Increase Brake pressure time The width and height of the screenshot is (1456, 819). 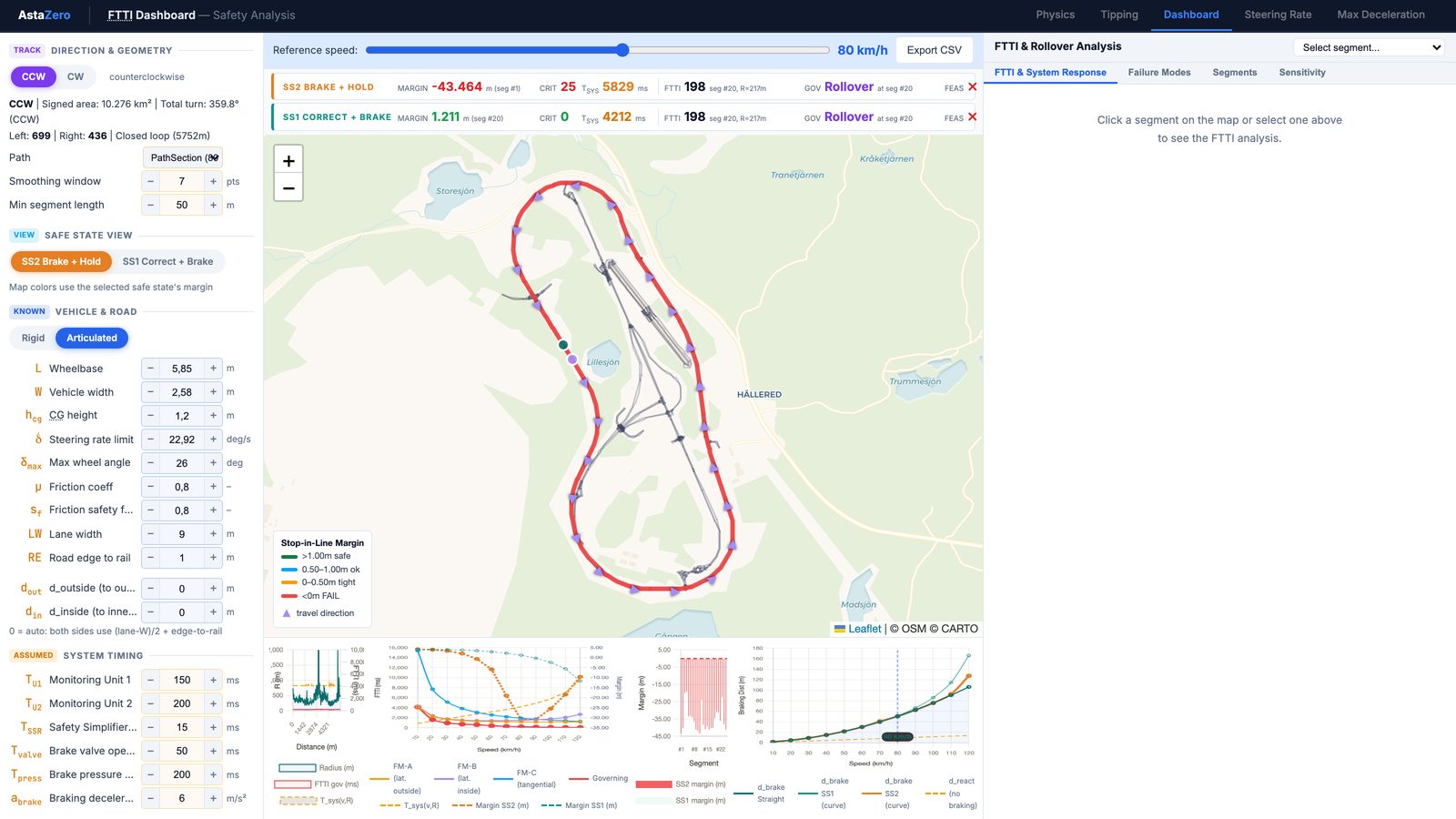[213, 774]
